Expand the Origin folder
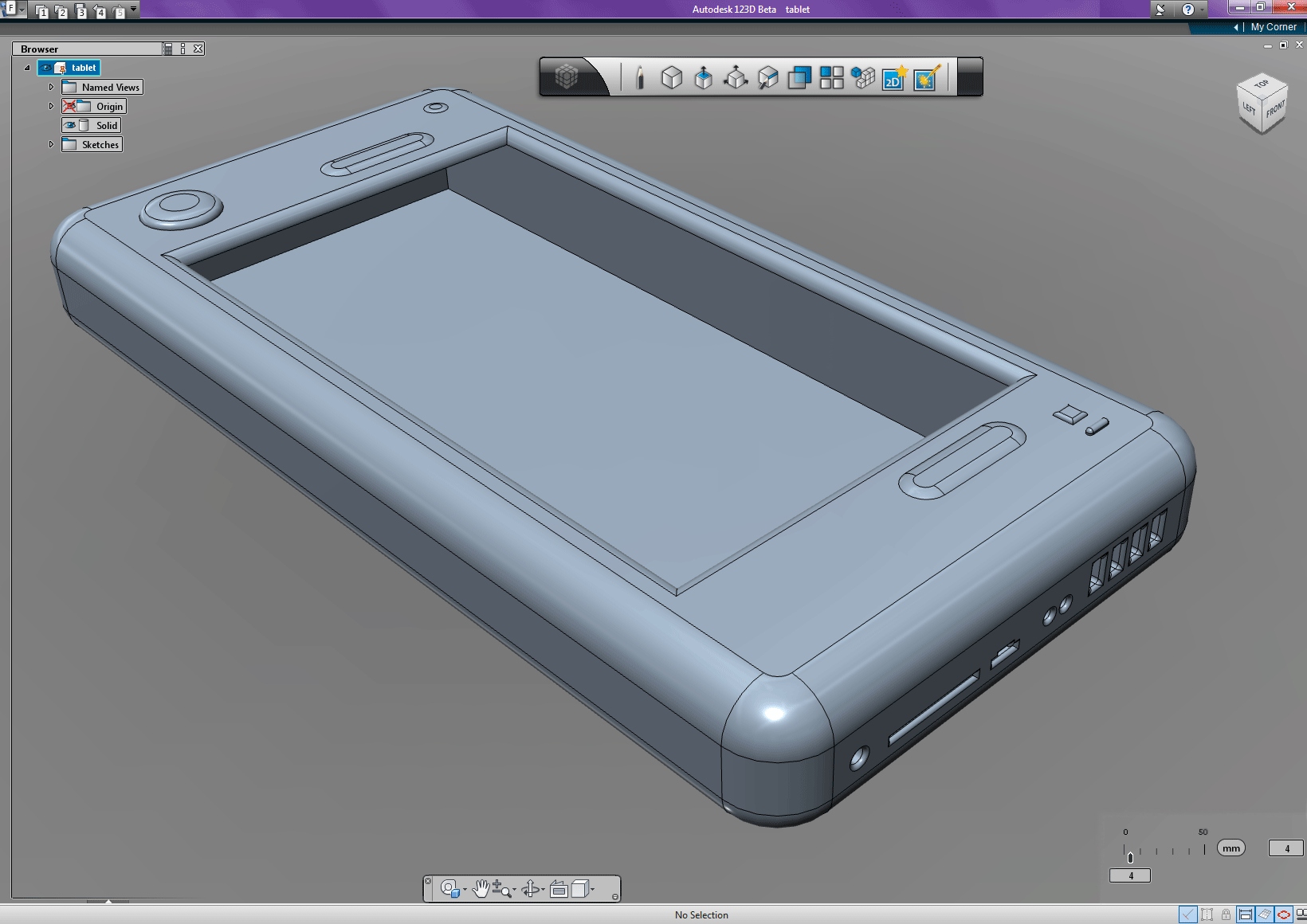Image resolution: width=1307 pixels, height=924 pixels. click(51, 106)
